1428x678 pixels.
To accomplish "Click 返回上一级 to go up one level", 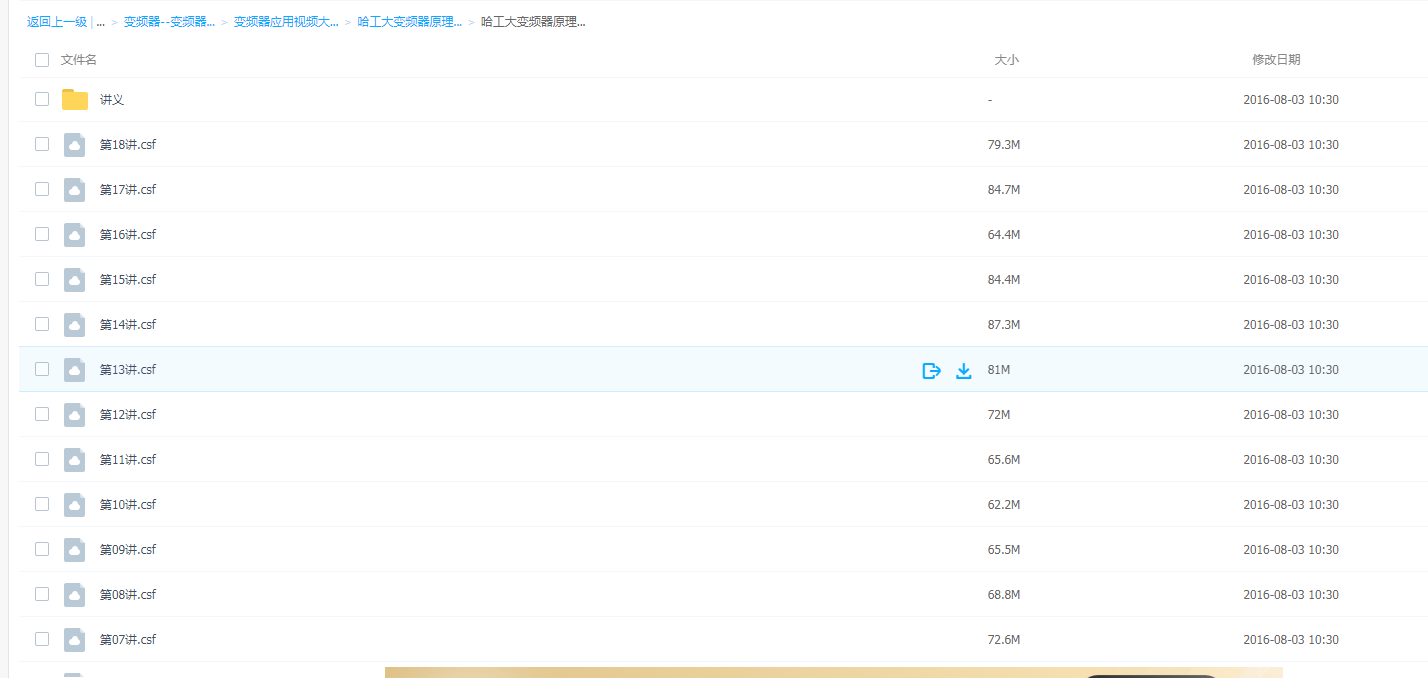I will coord(57,22).
